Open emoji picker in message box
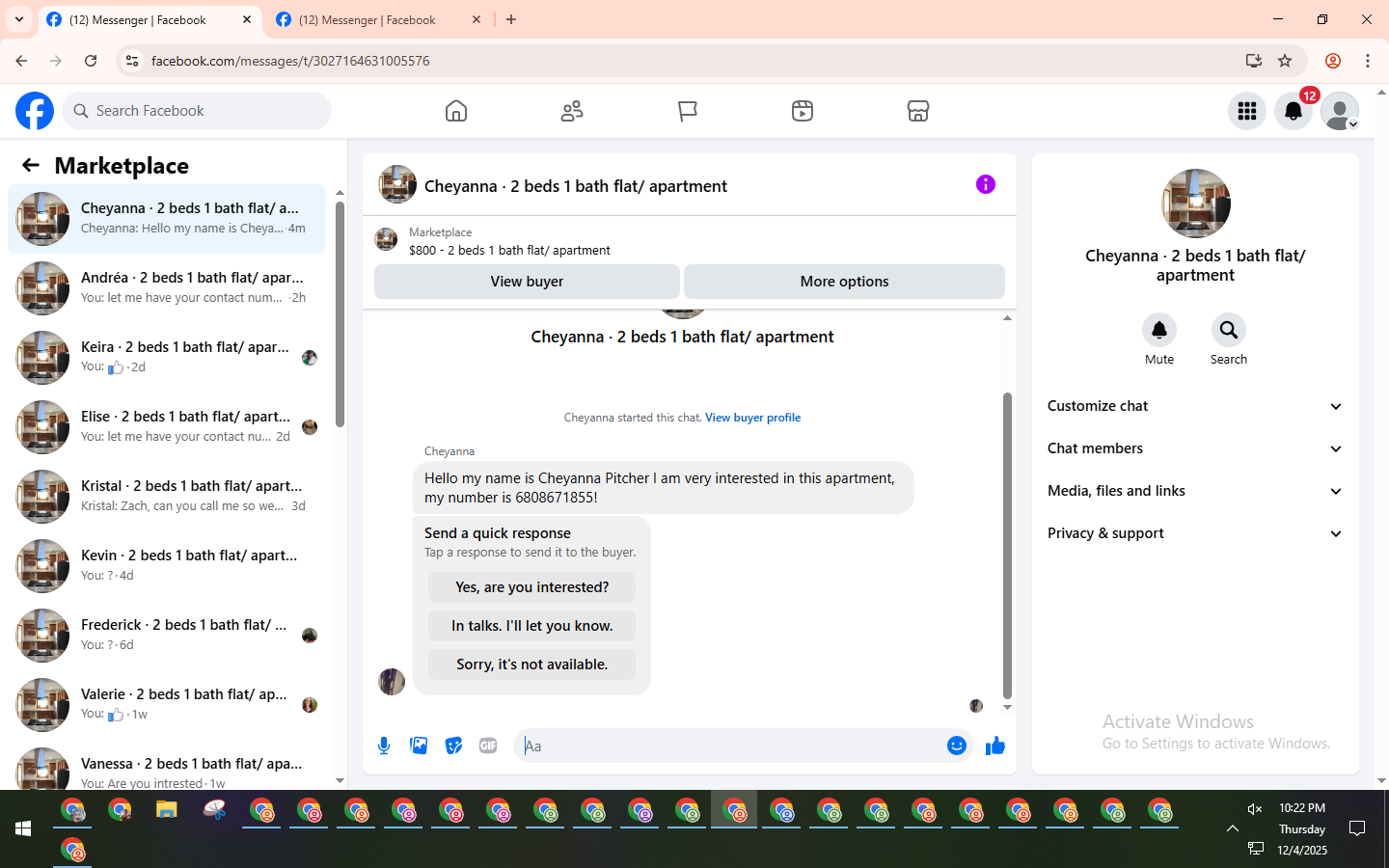The image size is (1389, 868). pos(957,746)
